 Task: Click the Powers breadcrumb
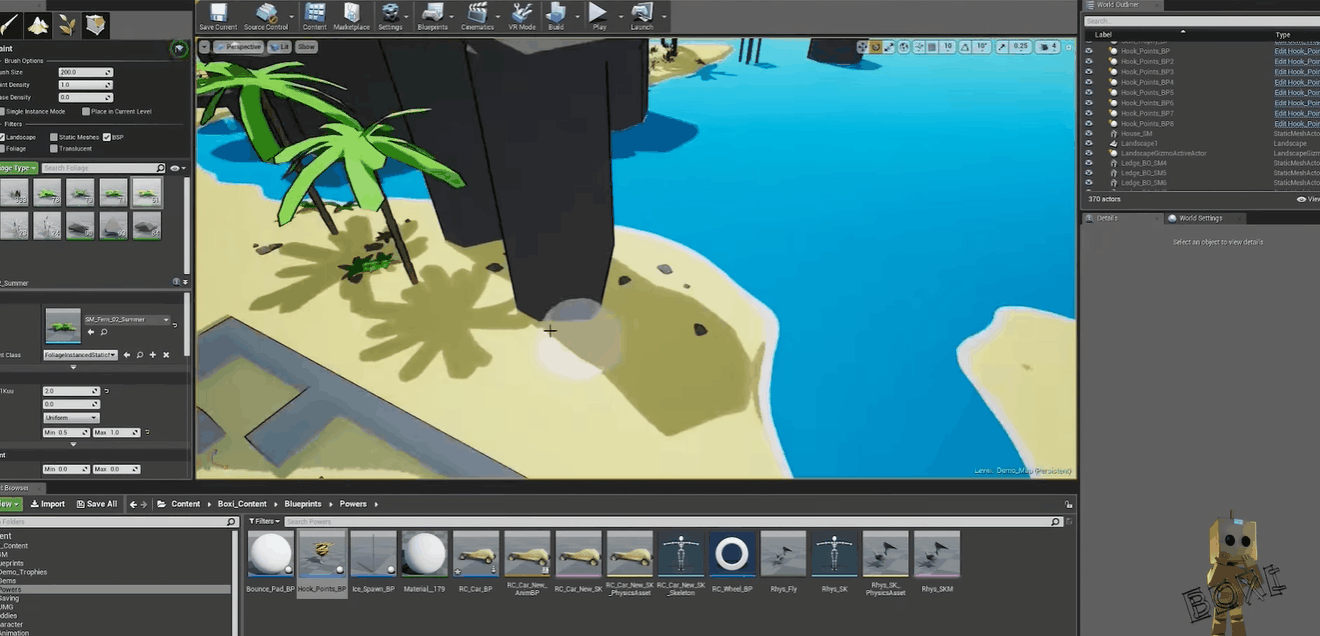(x=353, y=504)
